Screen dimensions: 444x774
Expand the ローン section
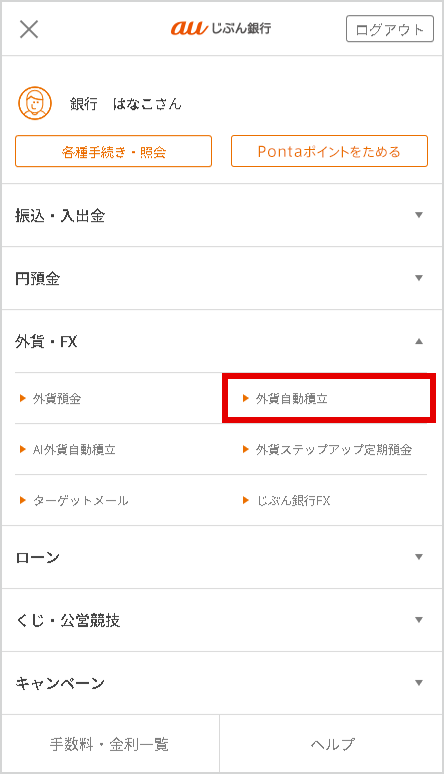(x=222, y=557)
